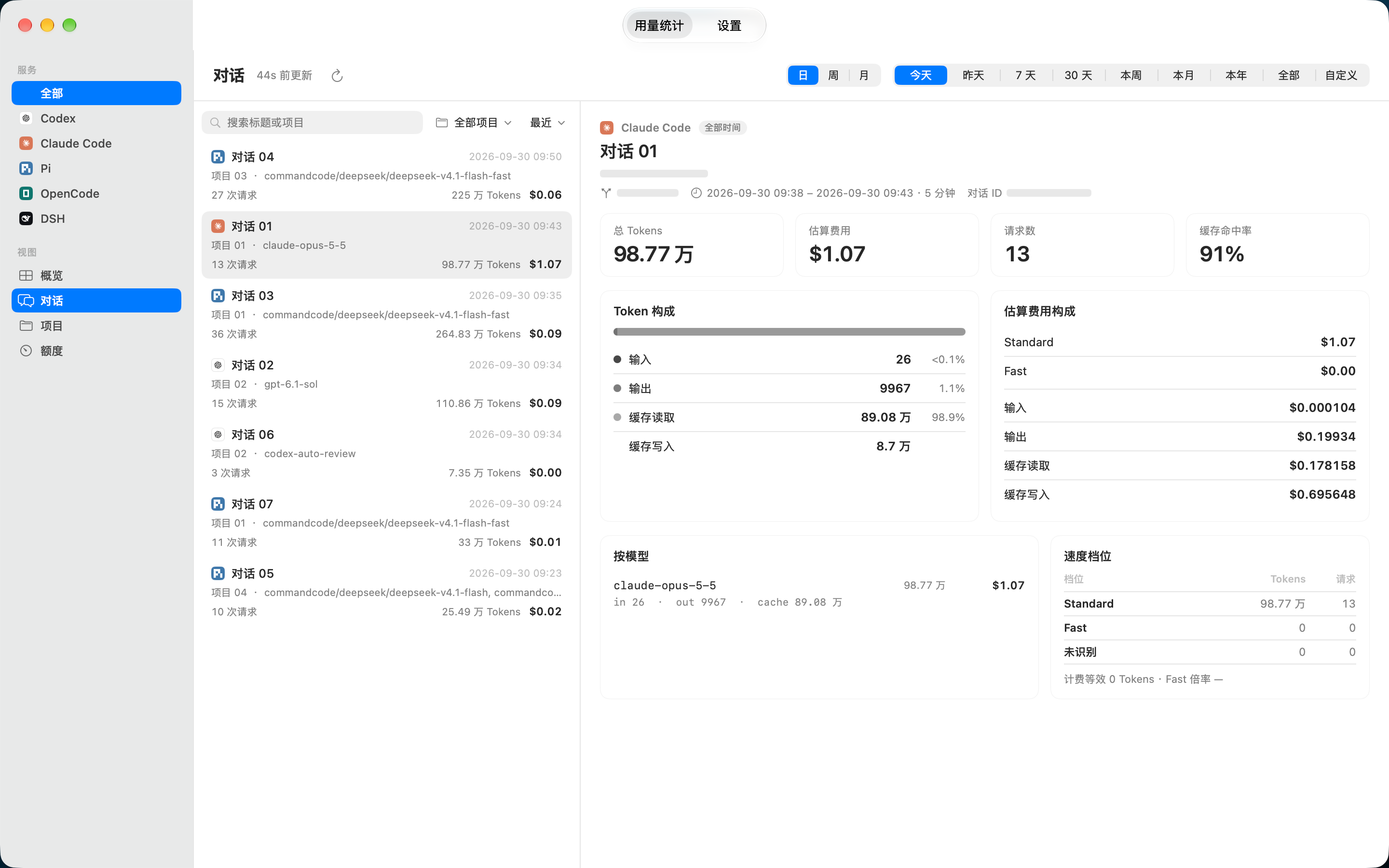Select the Codex service icon in sidebar
Screen dimensions: 1389x868
click(x=26, y=118)
